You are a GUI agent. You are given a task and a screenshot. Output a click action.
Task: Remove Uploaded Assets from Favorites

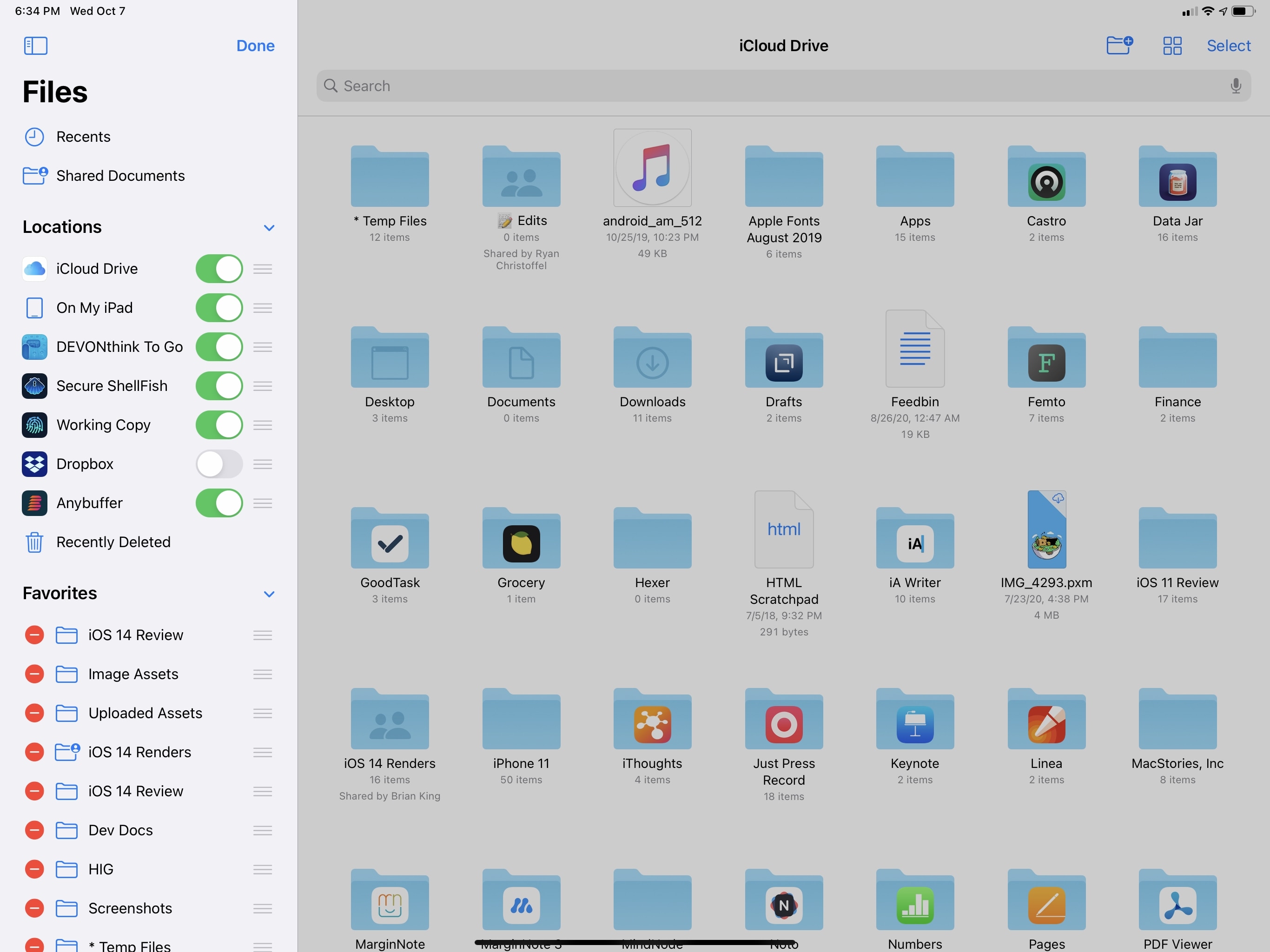click(x=34, y=713)
